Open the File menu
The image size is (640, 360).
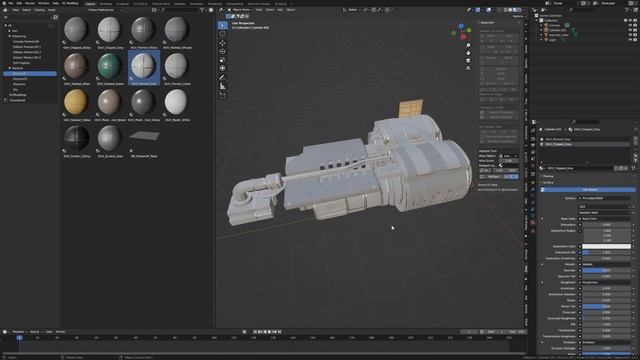pyautogui.click(x=11, y=3)
